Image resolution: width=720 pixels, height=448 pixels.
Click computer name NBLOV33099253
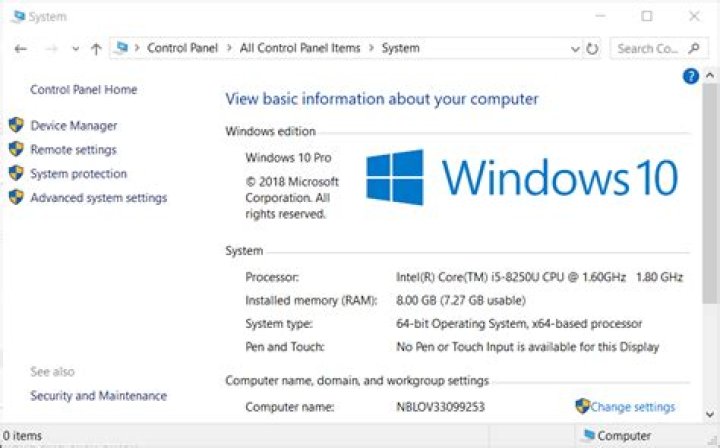(x=440, y=407)
